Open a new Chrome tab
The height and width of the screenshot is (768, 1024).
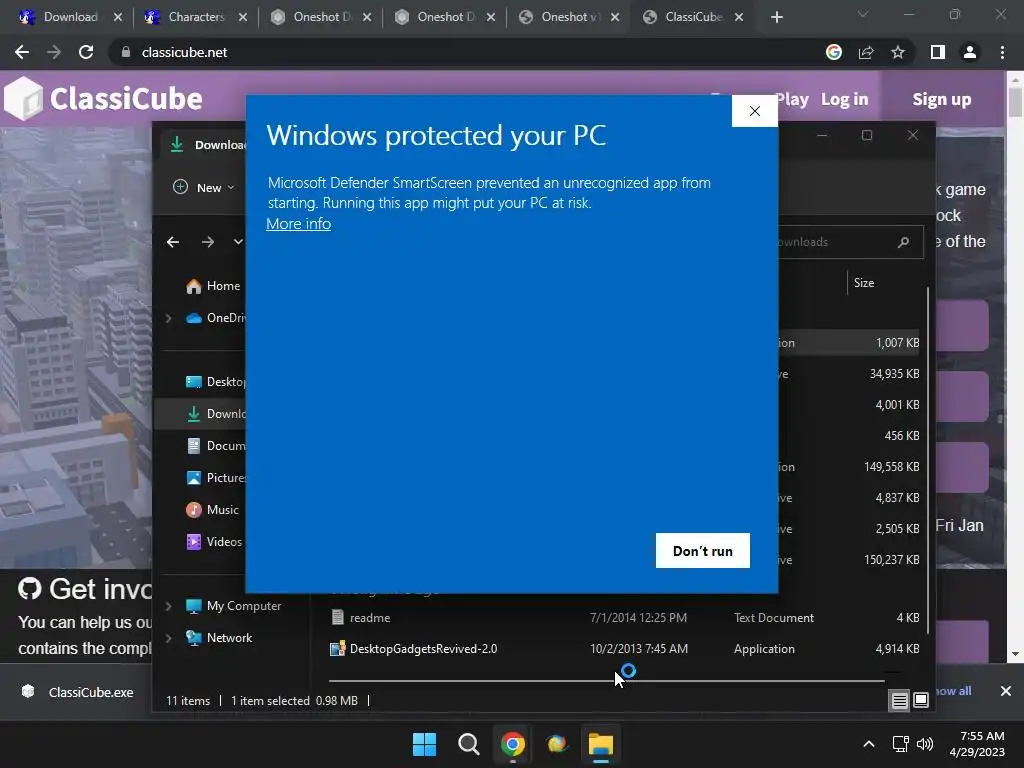pyautogui.click(x=776, y=17)
